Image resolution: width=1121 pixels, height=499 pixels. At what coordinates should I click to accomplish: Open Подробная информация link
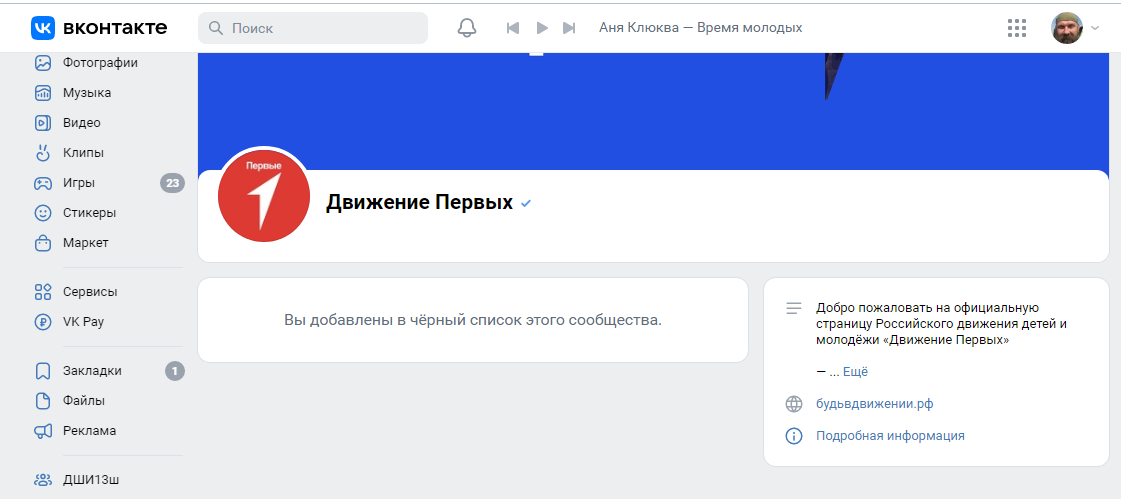890,435
